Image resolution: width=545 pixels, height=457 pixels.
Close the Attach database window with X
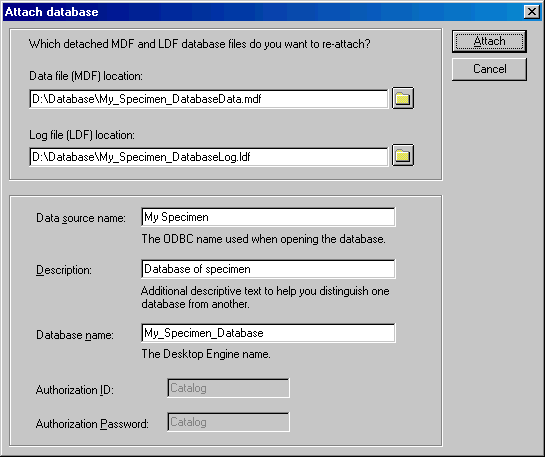click(x=532, y=12)
